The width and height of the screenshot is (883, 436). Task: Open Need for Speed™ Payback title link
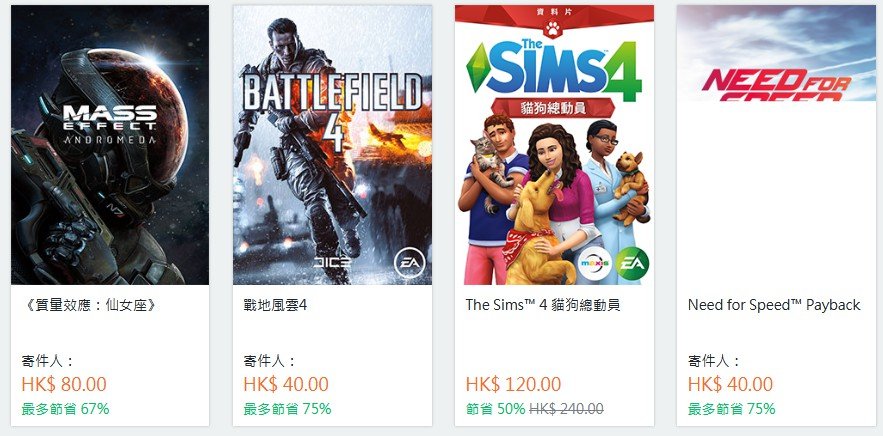tap(774, 305)
